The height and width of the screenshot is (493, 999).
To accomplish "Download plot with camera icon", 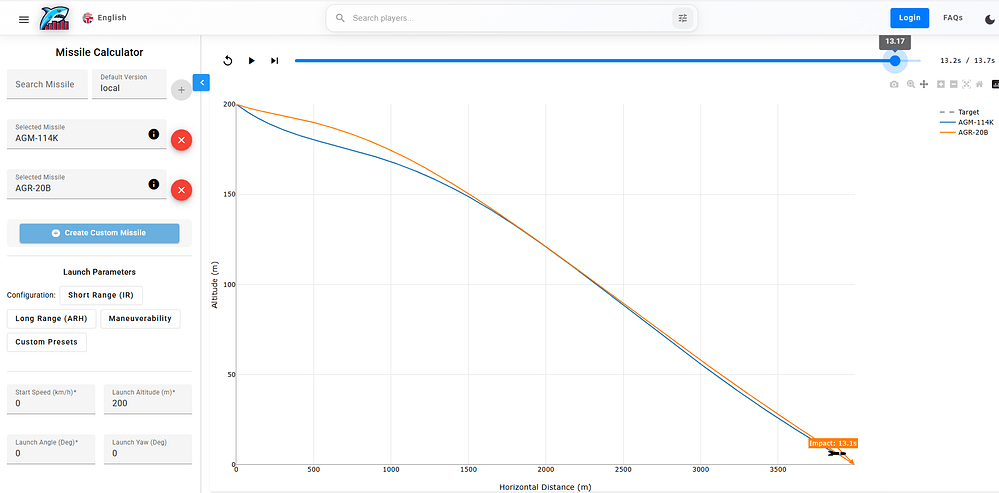I will pyautogui.click(x=894, y=85).
